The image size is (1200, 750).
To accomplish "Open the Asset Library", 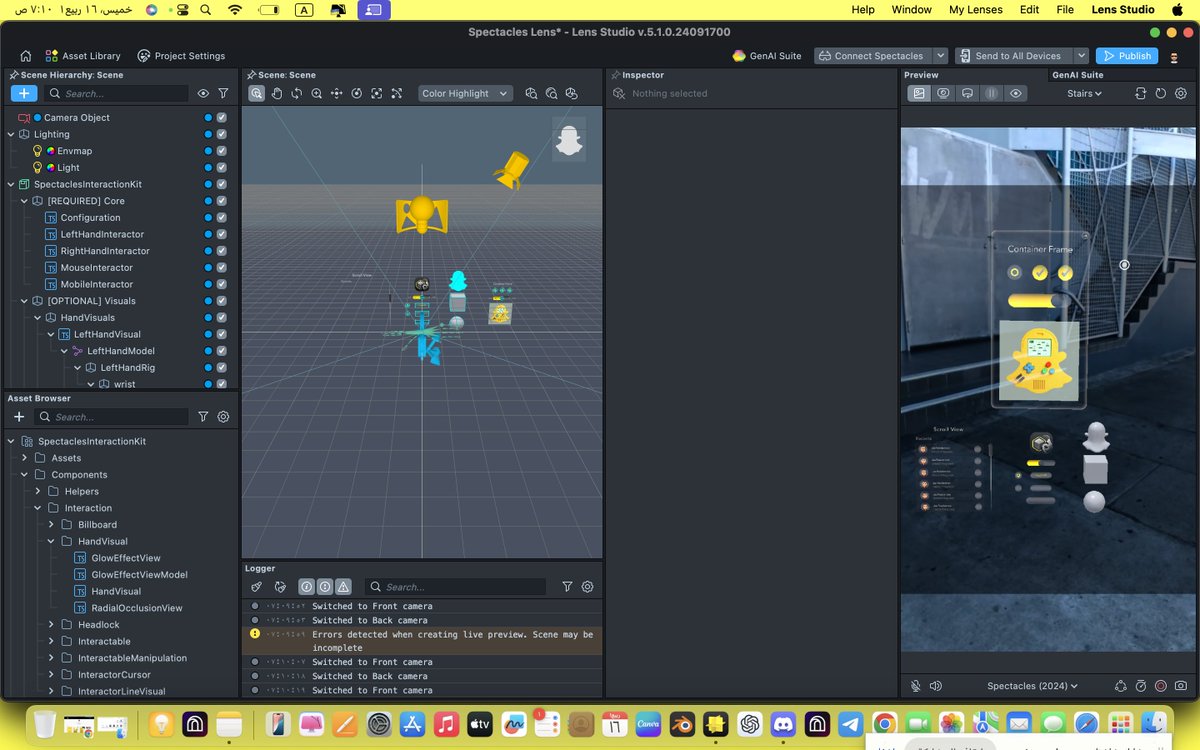I will tap(82, 56).
